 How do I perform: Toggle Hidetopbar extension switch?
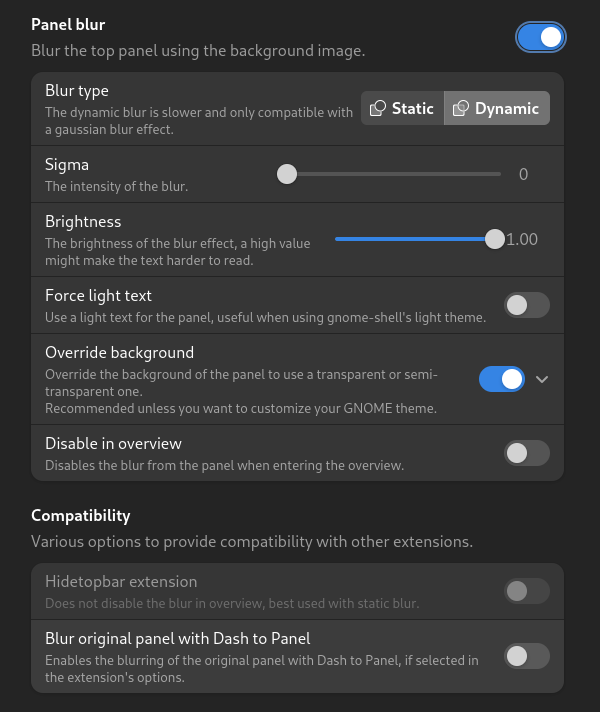(x=527, y=591)
